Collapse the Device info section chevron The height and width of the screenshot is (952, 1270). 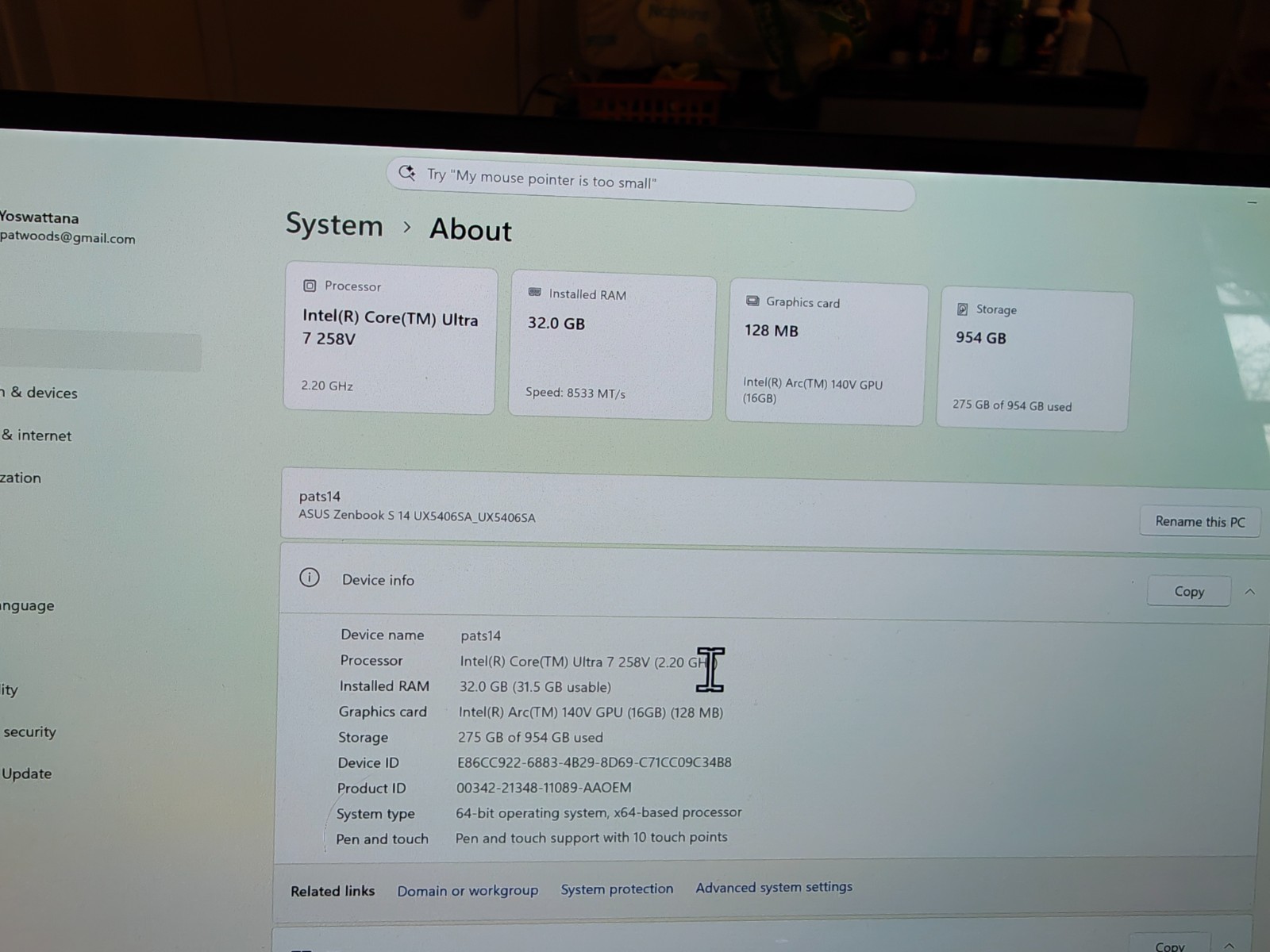point(1250,592)
